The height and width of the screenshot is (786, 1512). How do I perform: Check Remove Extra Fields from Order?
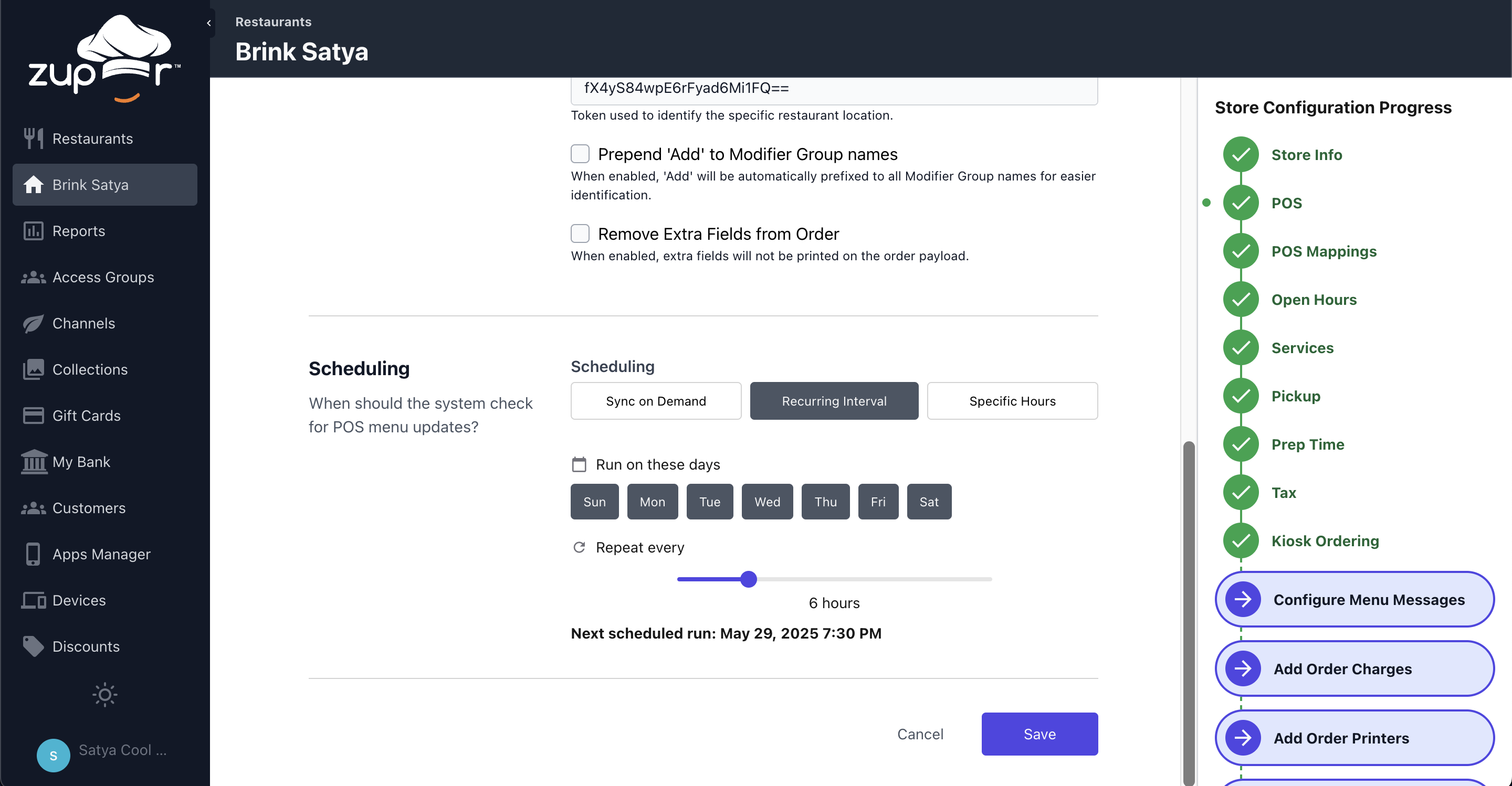tap(580, 233)
